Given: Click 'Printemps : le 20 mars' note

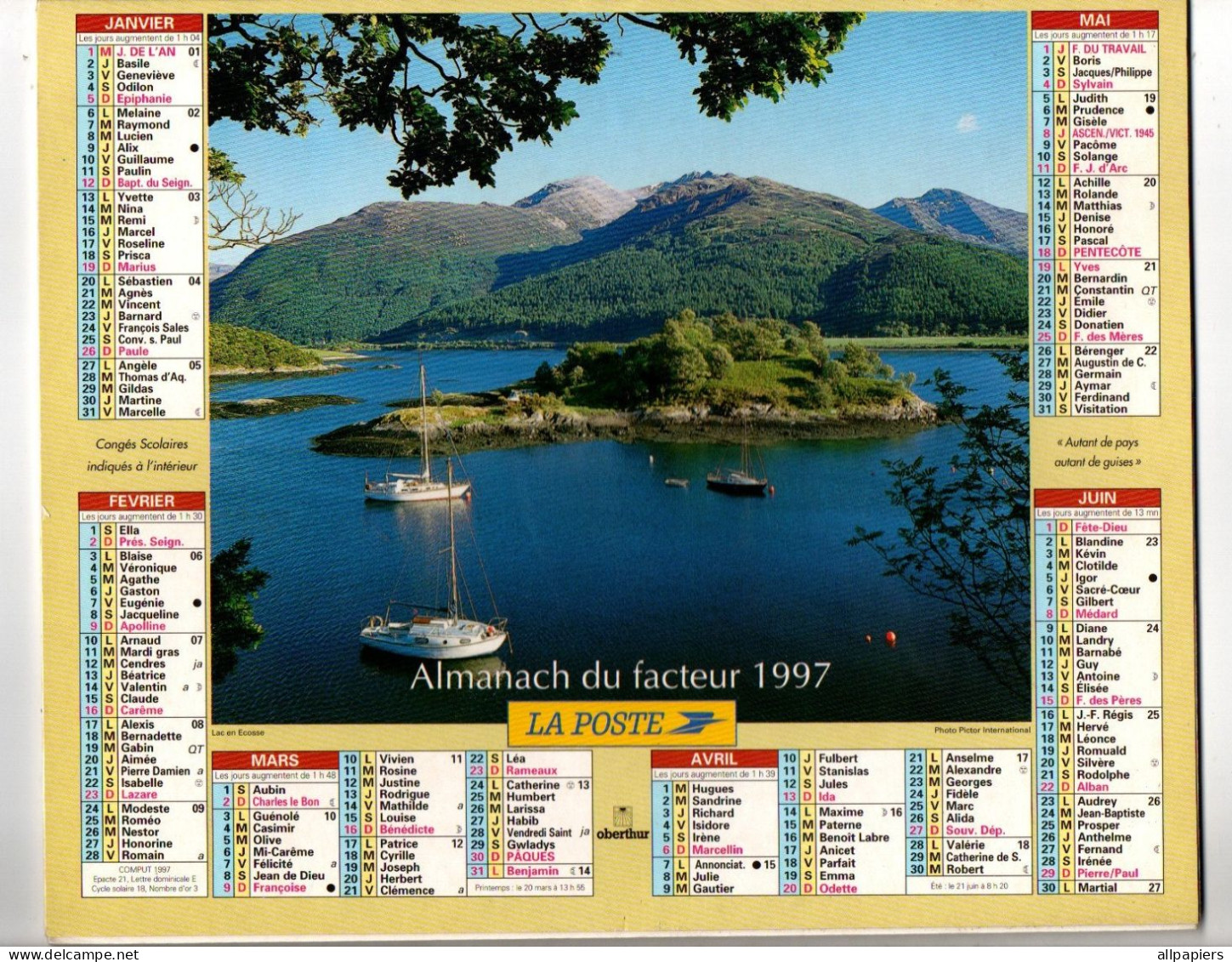Looking at the screenshot, I should point(530,888).
